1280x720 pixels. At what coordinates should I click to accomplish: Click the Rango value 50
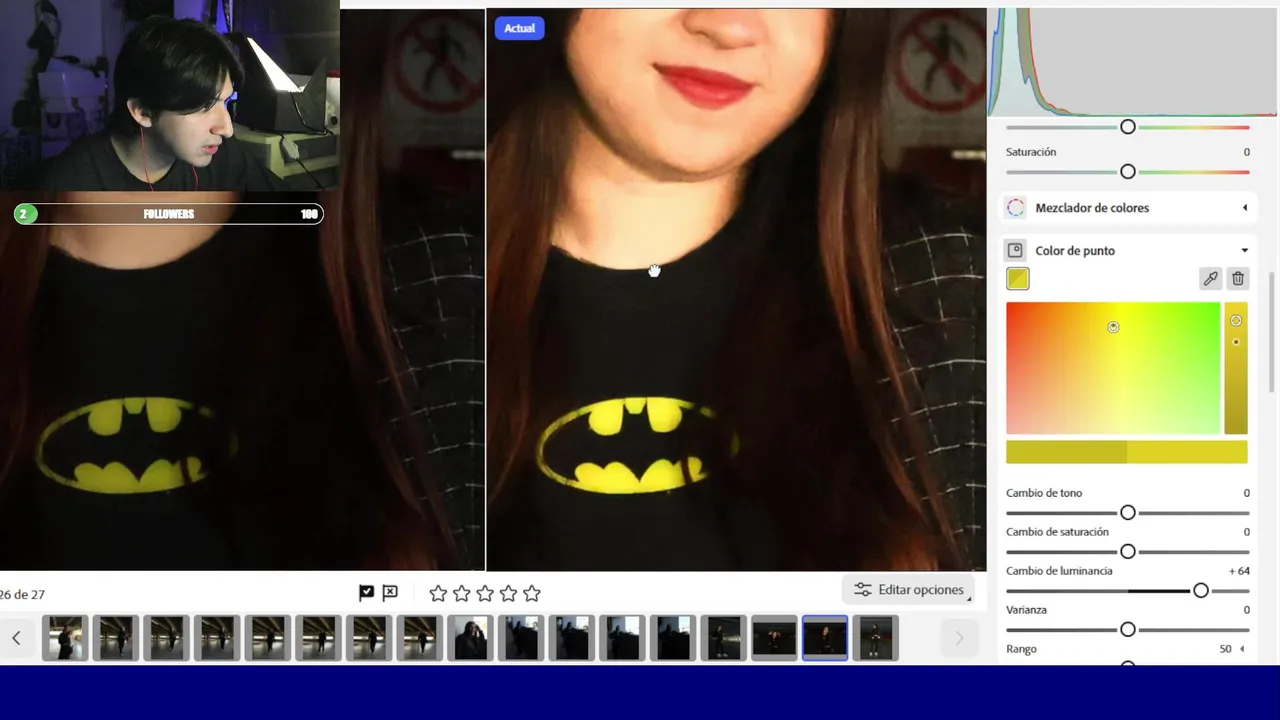click(x=1225, y=649)
